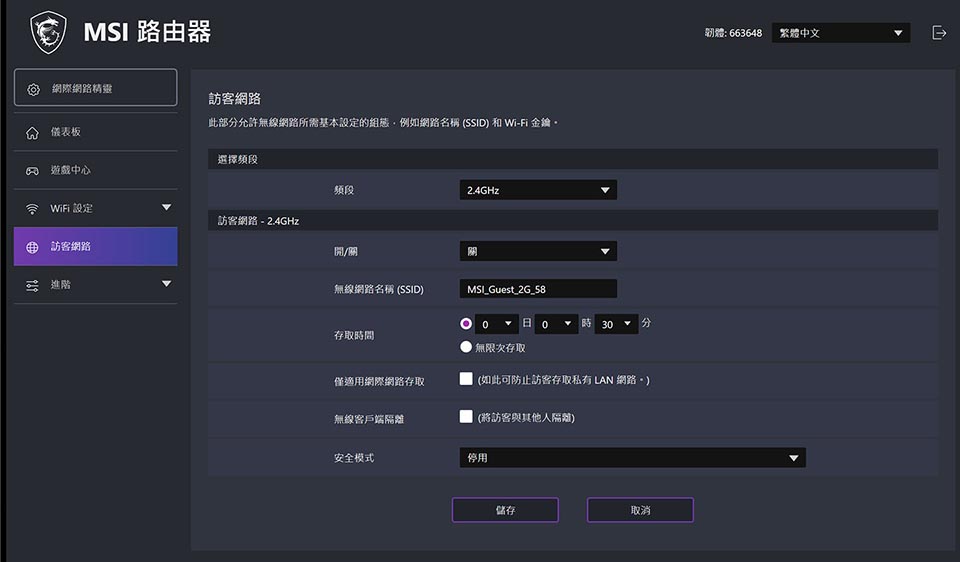Viewport: 960px width, 562px height.
Task: Click the 頻段 field label
Action: click(344, 190)
